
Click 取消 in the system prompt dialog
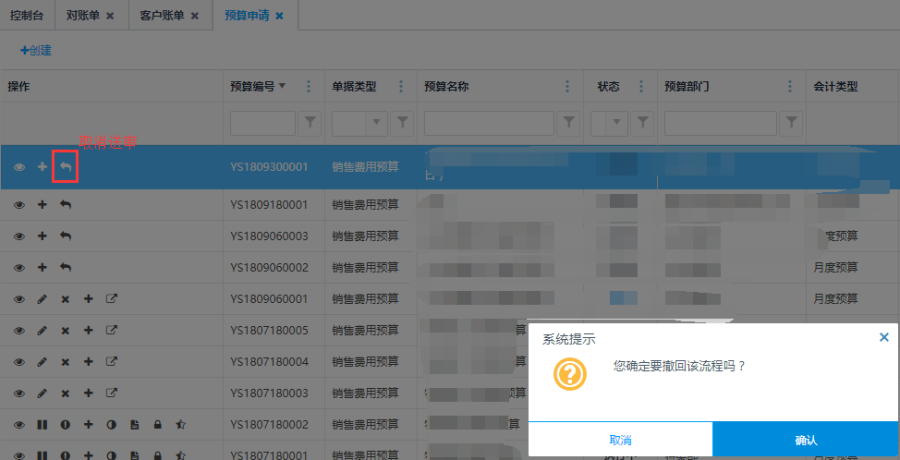pos(620,440)
